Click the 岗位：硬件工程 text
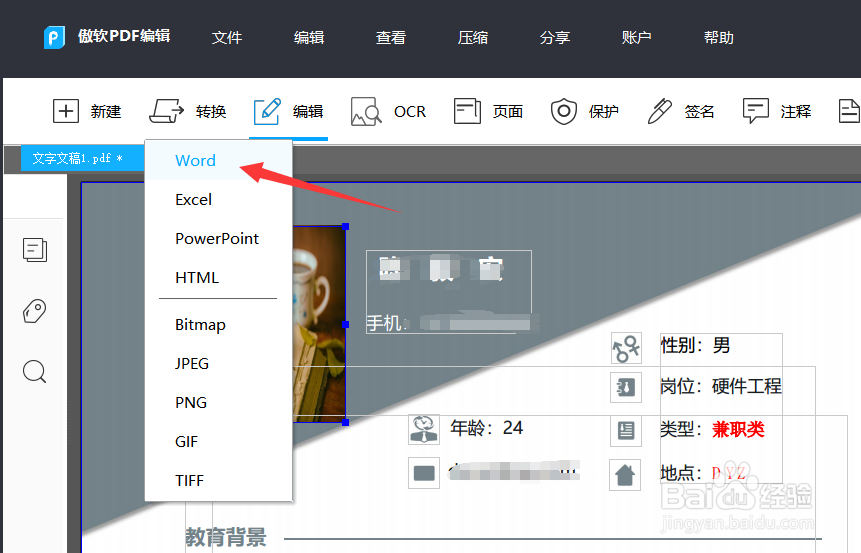Image resolution: width=861 pixels, height=553 pixels. pos(721,387)
